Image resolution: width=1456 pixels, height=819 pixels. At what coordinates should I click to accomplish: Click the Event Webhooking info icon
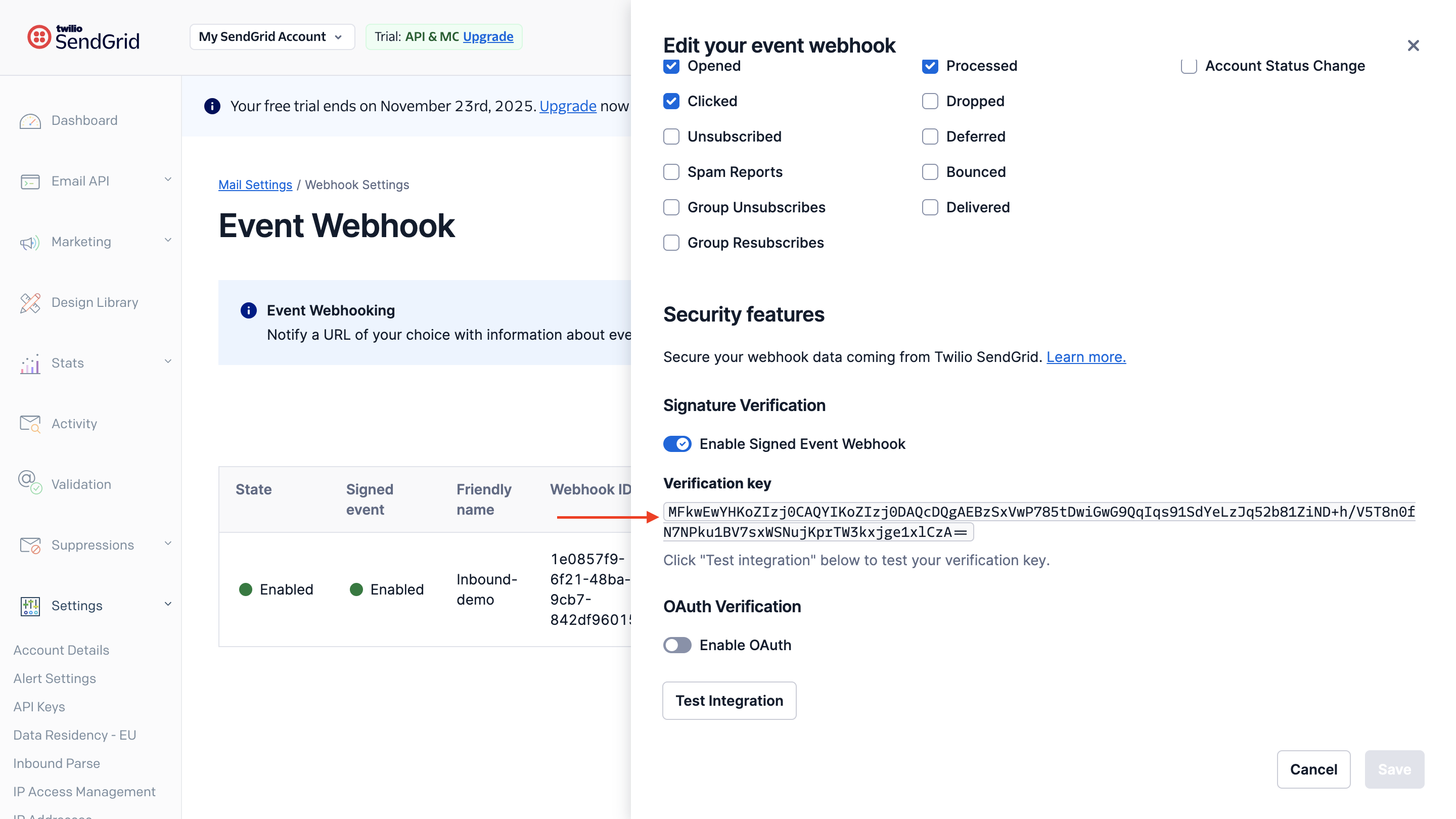tap(248, 310)
